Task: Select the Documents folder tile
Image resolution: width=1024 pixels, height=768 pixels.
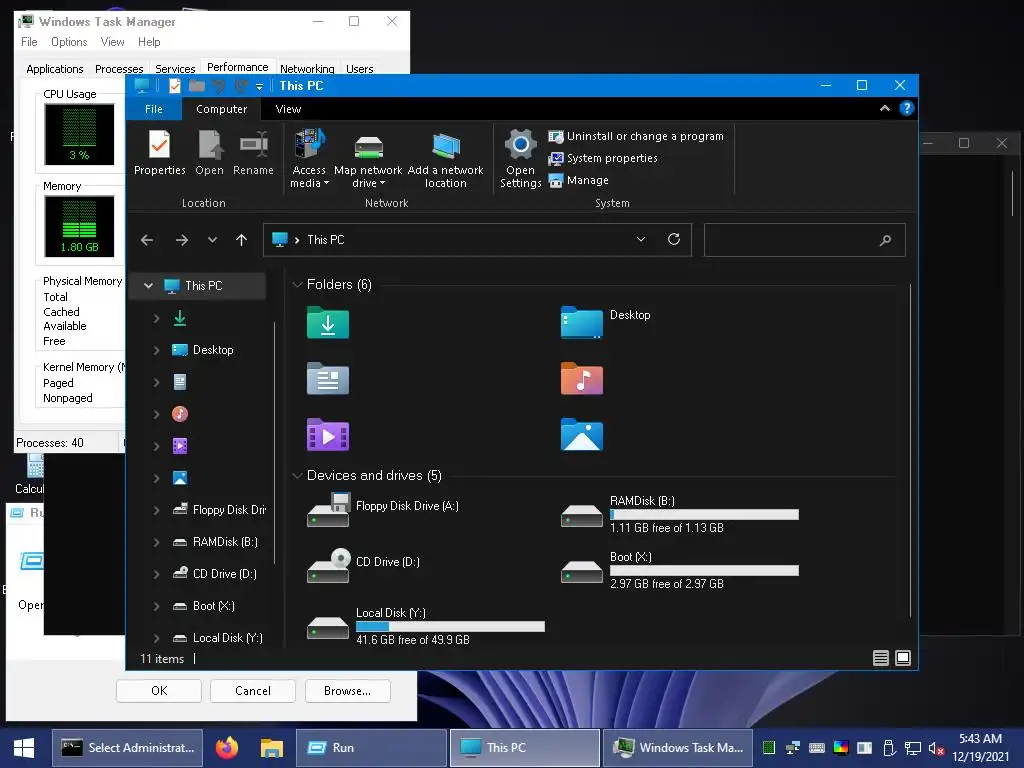Action: coord(328,379)
